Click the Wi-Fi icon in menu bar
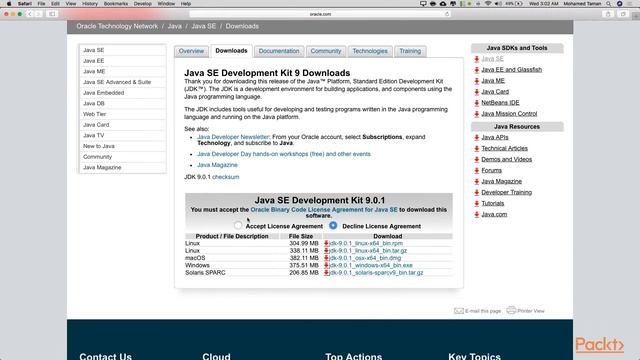The width and height of the screenshot is (640, 360). [488, 4]
